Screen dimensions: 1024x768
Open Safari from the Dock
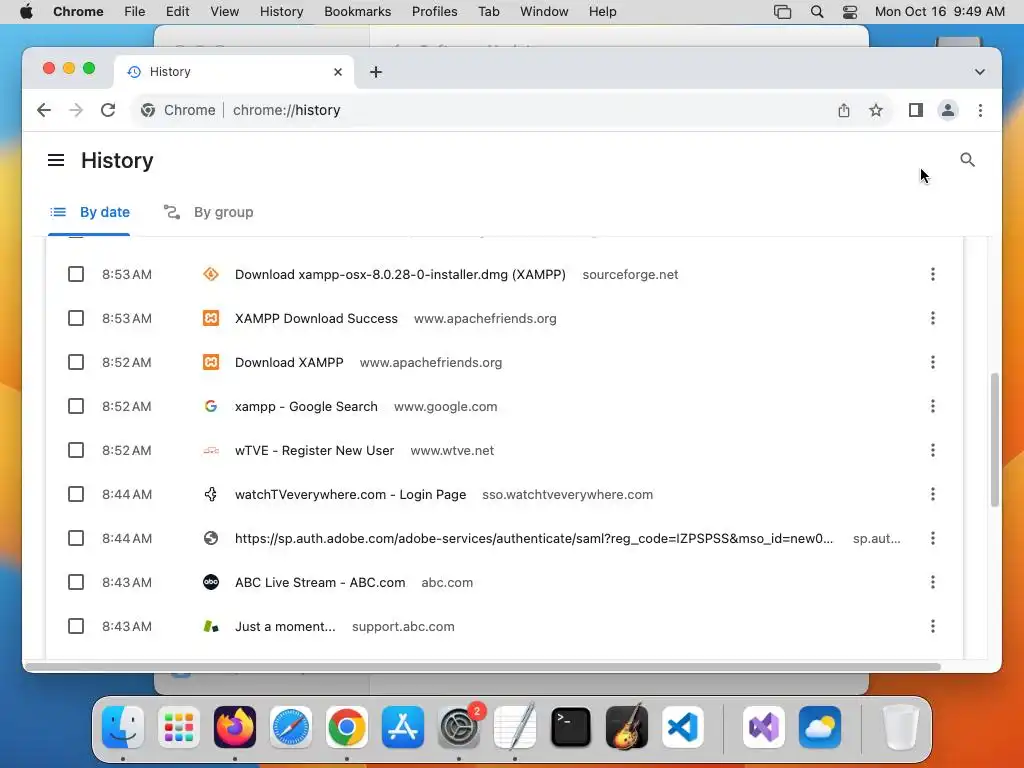point(291,727)
